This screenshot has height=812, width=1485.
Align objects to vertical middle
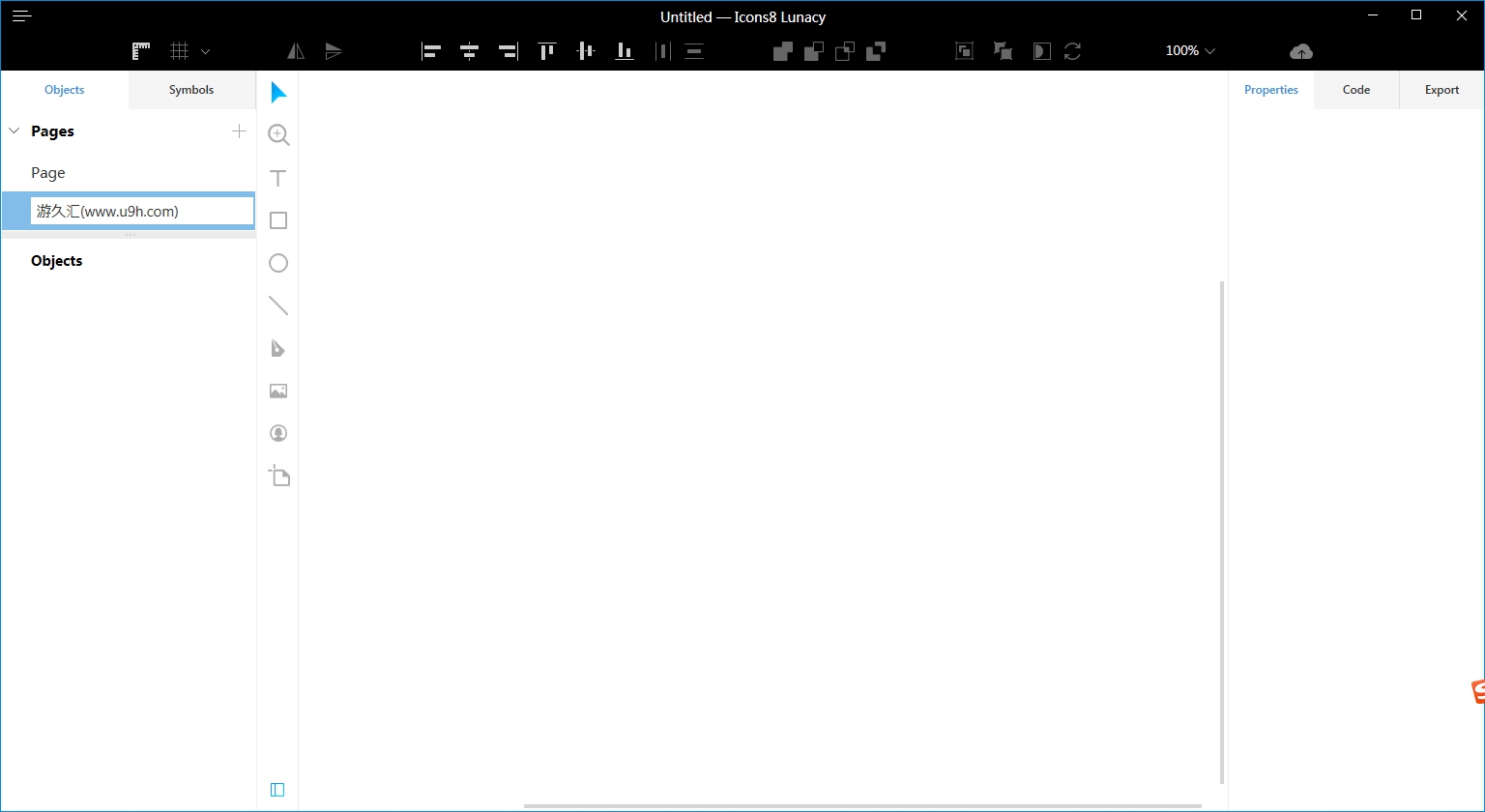tap(586, 51)
